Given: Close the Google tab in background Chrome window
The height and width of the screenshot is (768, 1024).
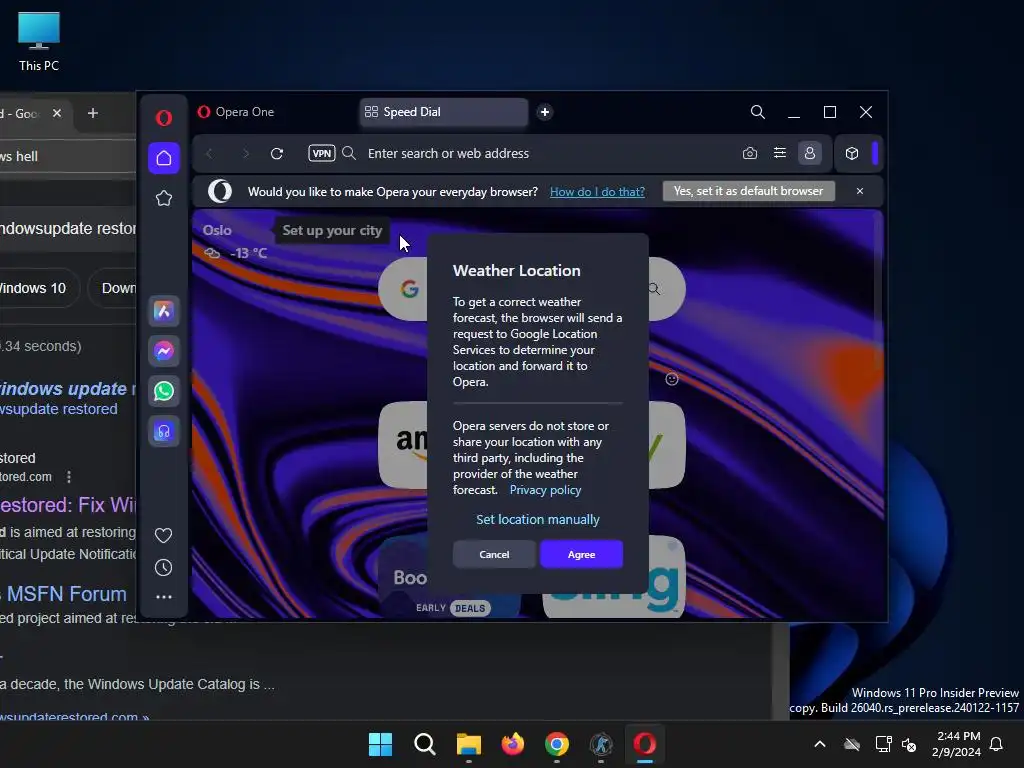Looking at the screenshot, I should click(57, 113).
